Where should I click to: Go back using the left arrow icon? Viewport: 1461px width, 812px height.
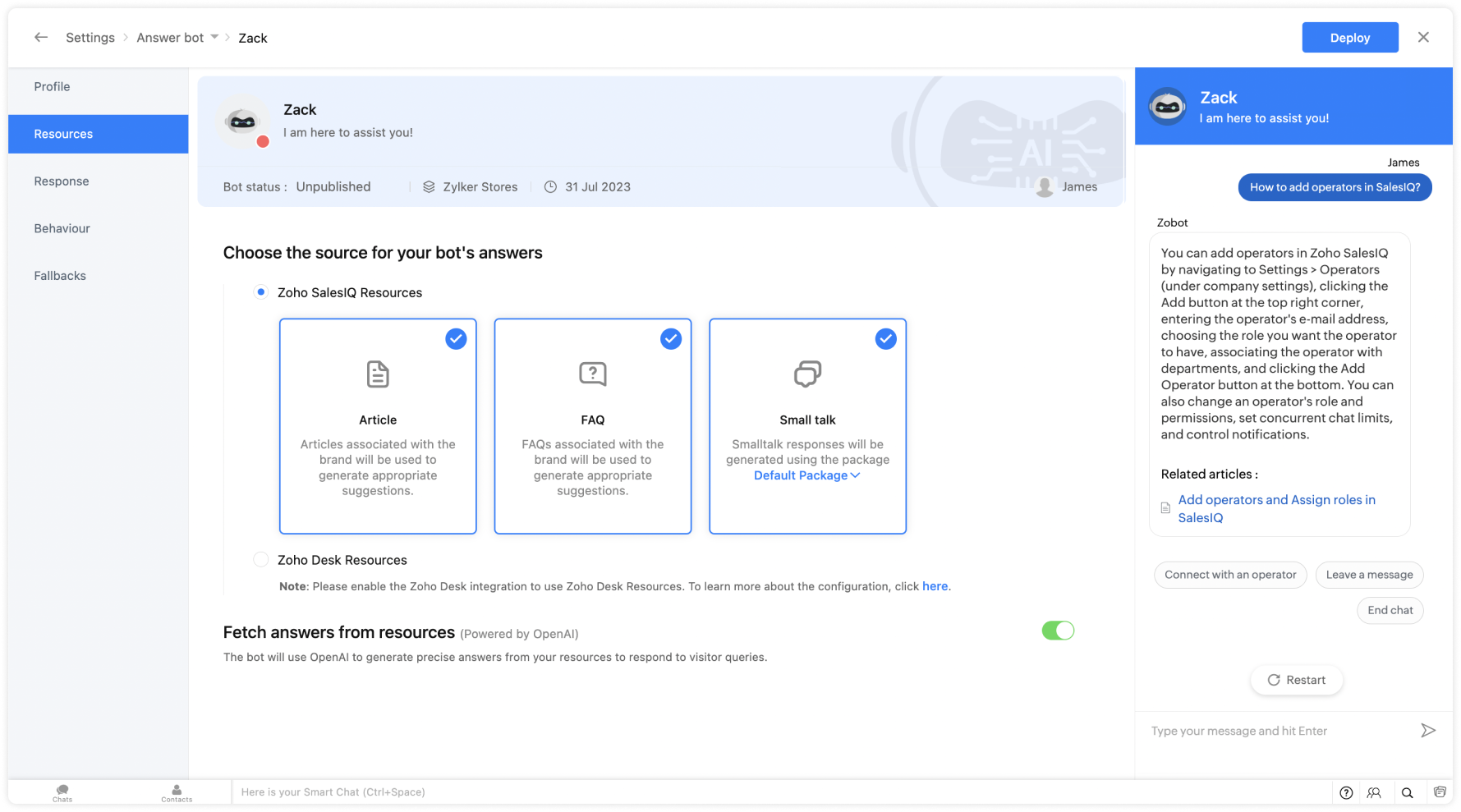click(41, 37)
